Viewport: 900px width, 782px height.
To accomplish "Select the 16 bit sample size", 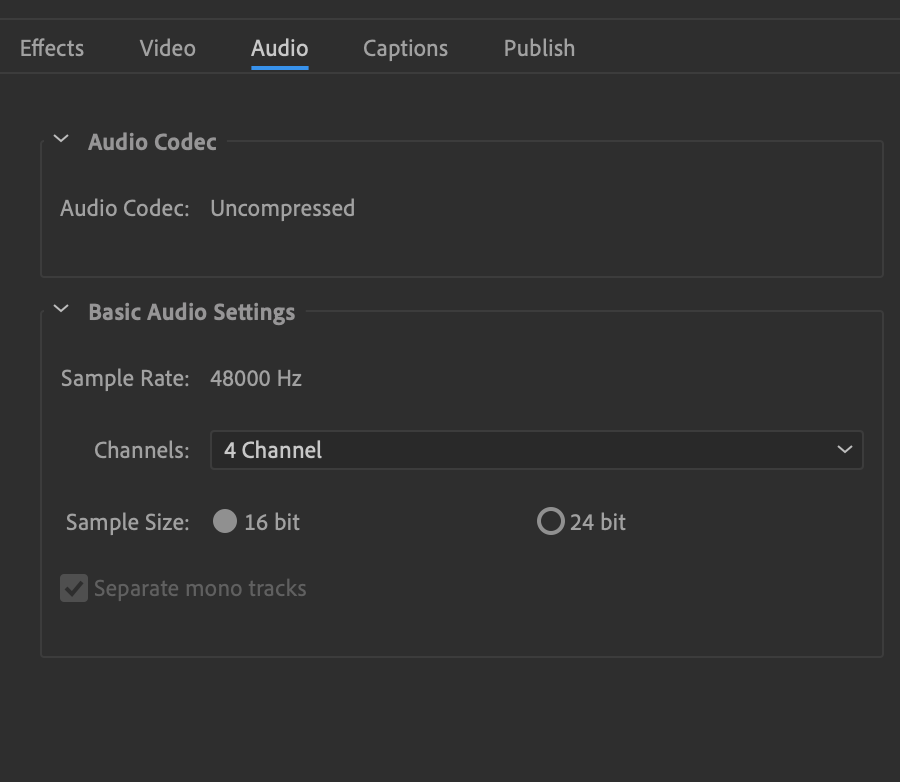I will (225, 521).
